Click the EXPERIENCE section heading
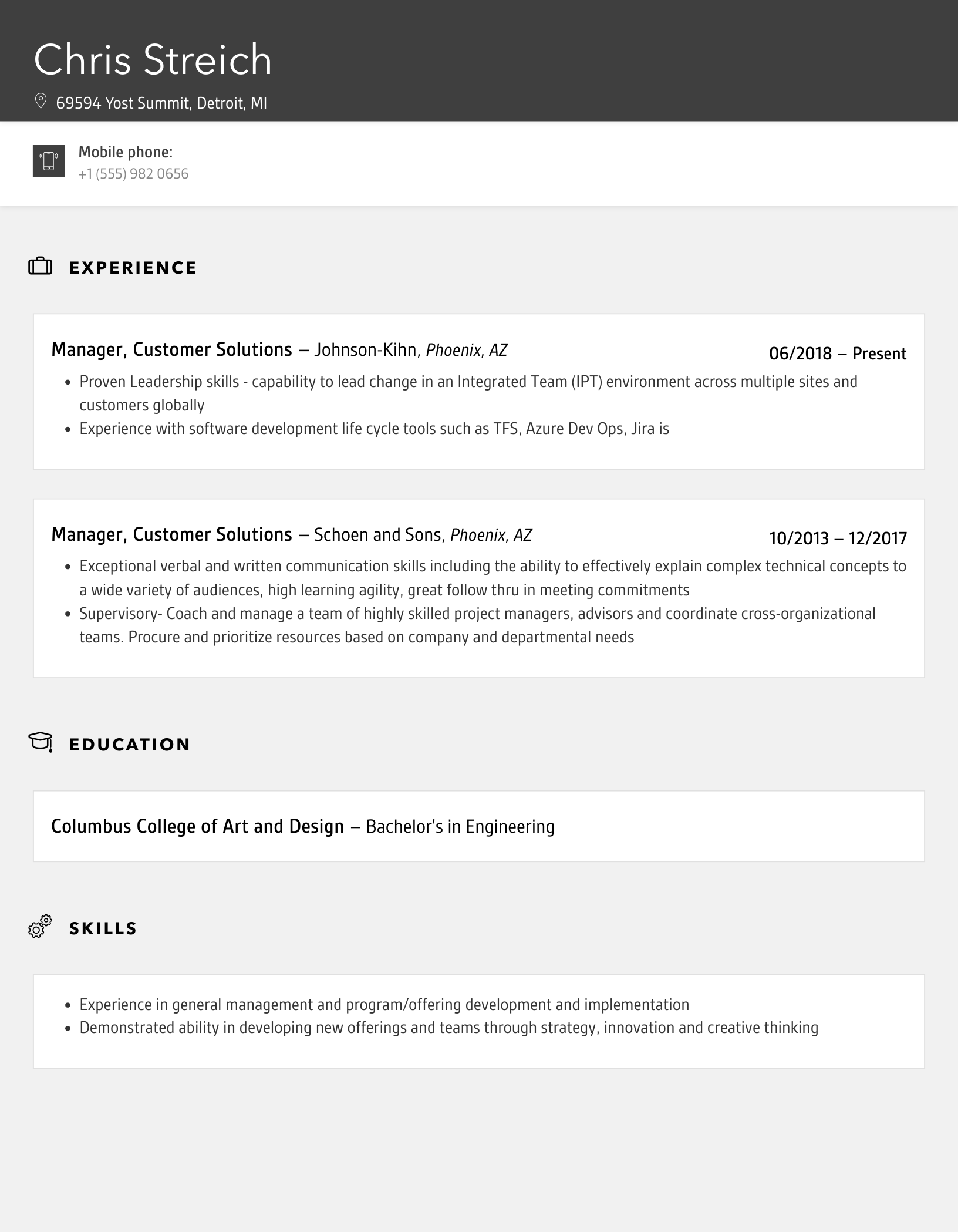 pyautogui.click(x=133, y=268)
